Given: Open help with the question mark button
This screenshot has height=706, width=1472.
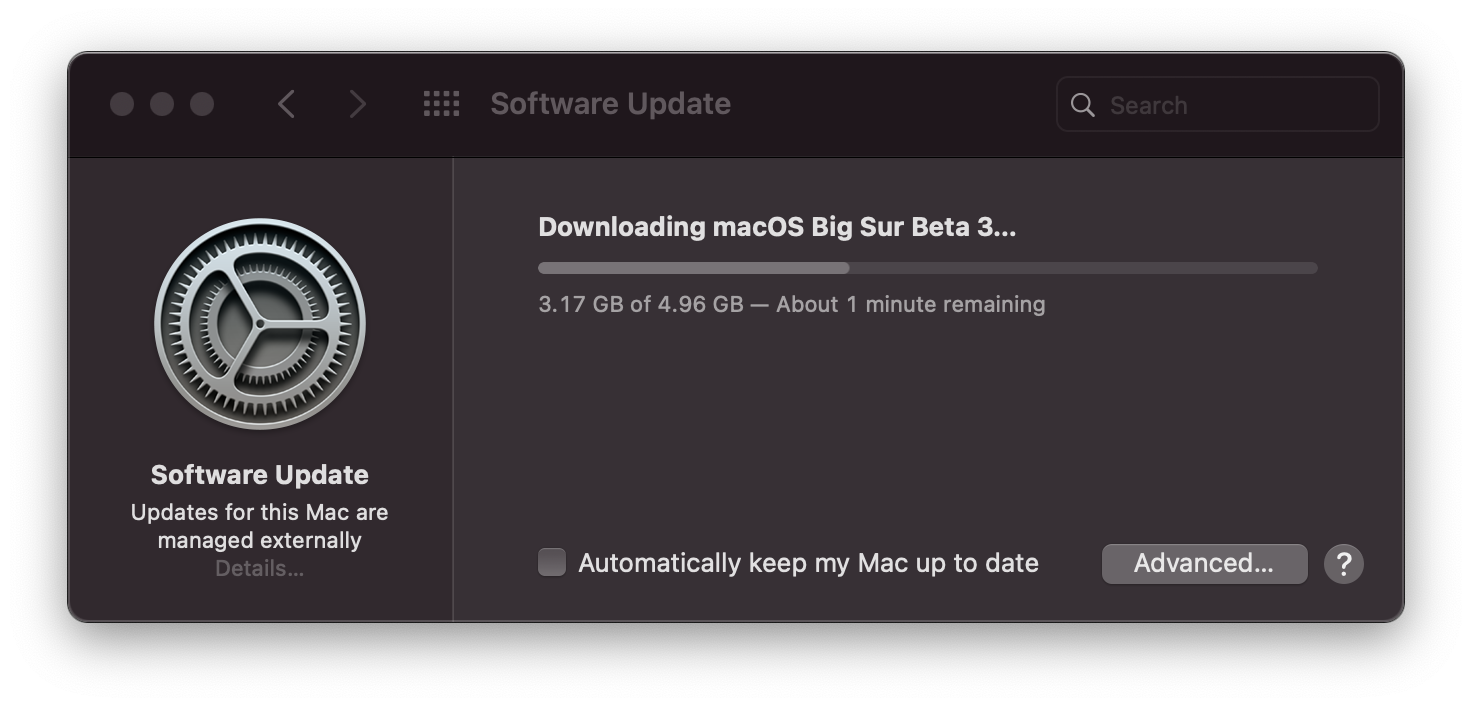Looking at the screenshot, I should click(1343, 564).
